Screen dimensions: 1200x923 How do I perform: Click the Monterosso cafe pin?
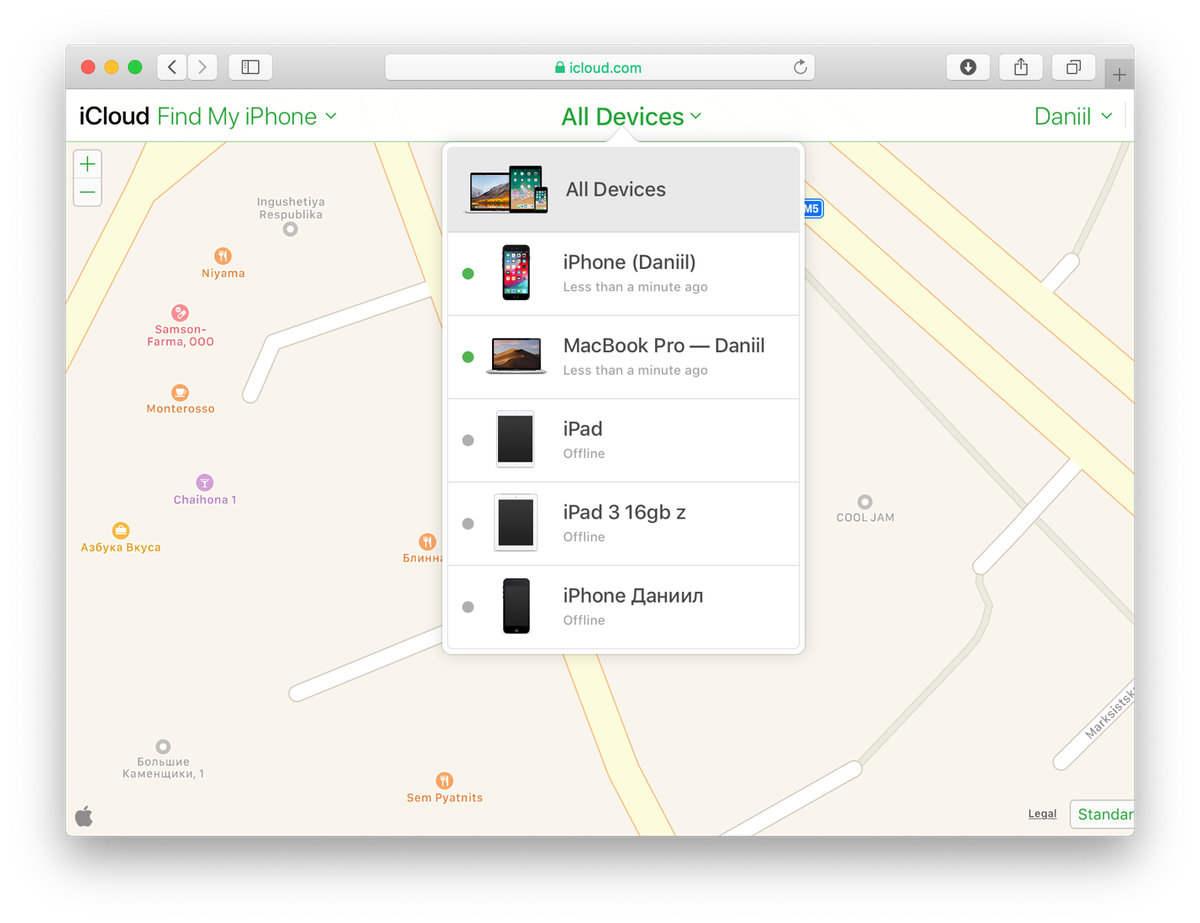tap(180, 392)
